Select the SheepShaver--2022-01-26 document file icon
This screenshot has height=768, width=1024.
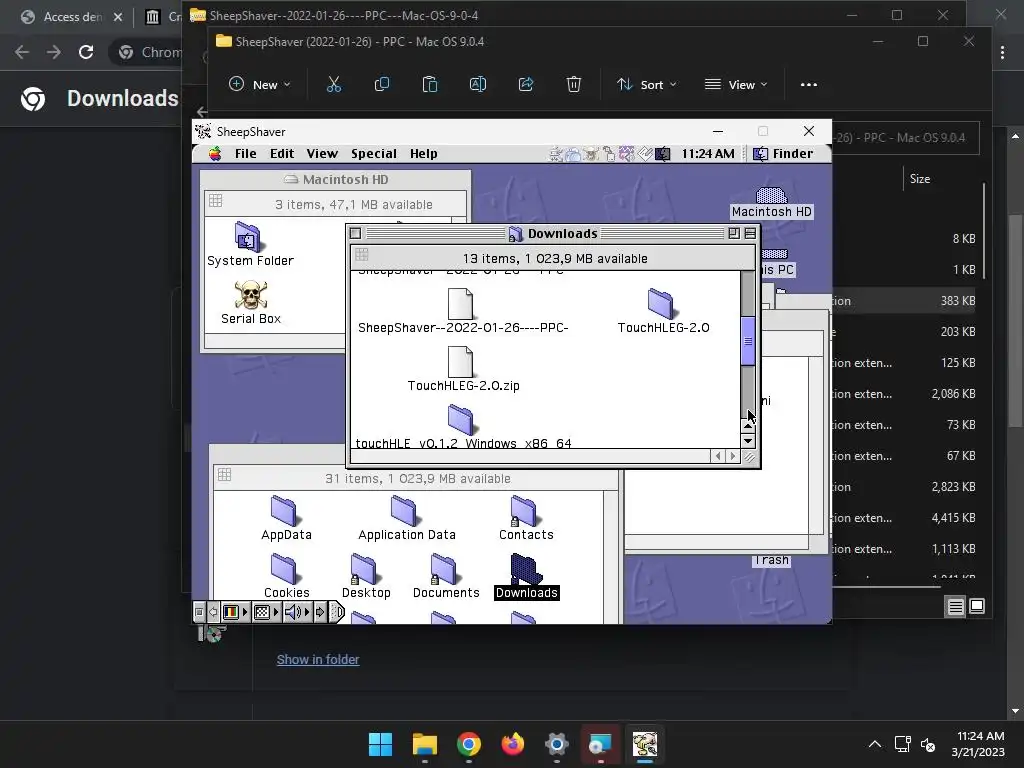[460, 304]
